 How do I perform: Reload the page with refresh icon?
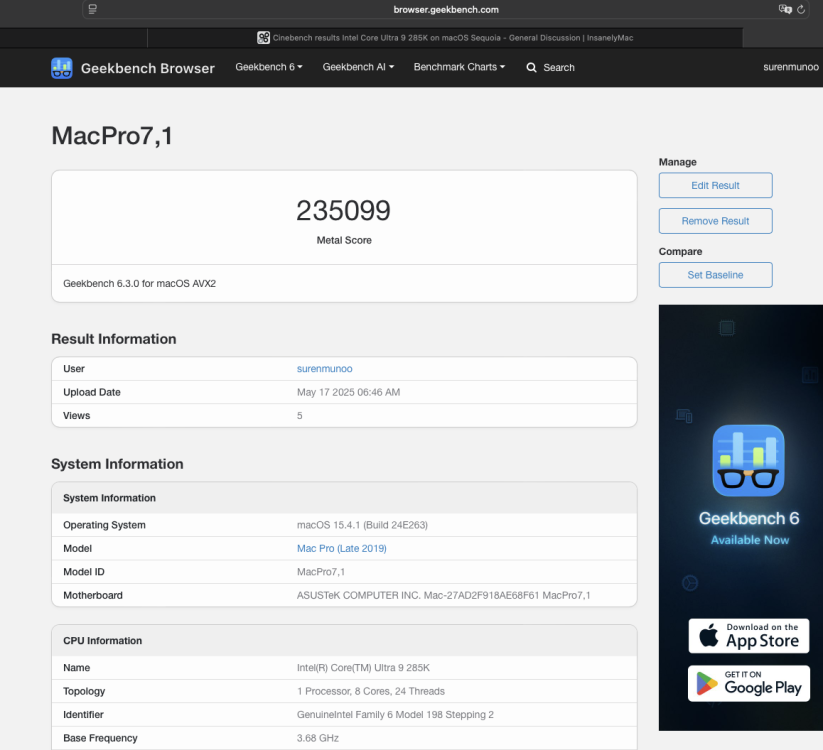point(801,9)
